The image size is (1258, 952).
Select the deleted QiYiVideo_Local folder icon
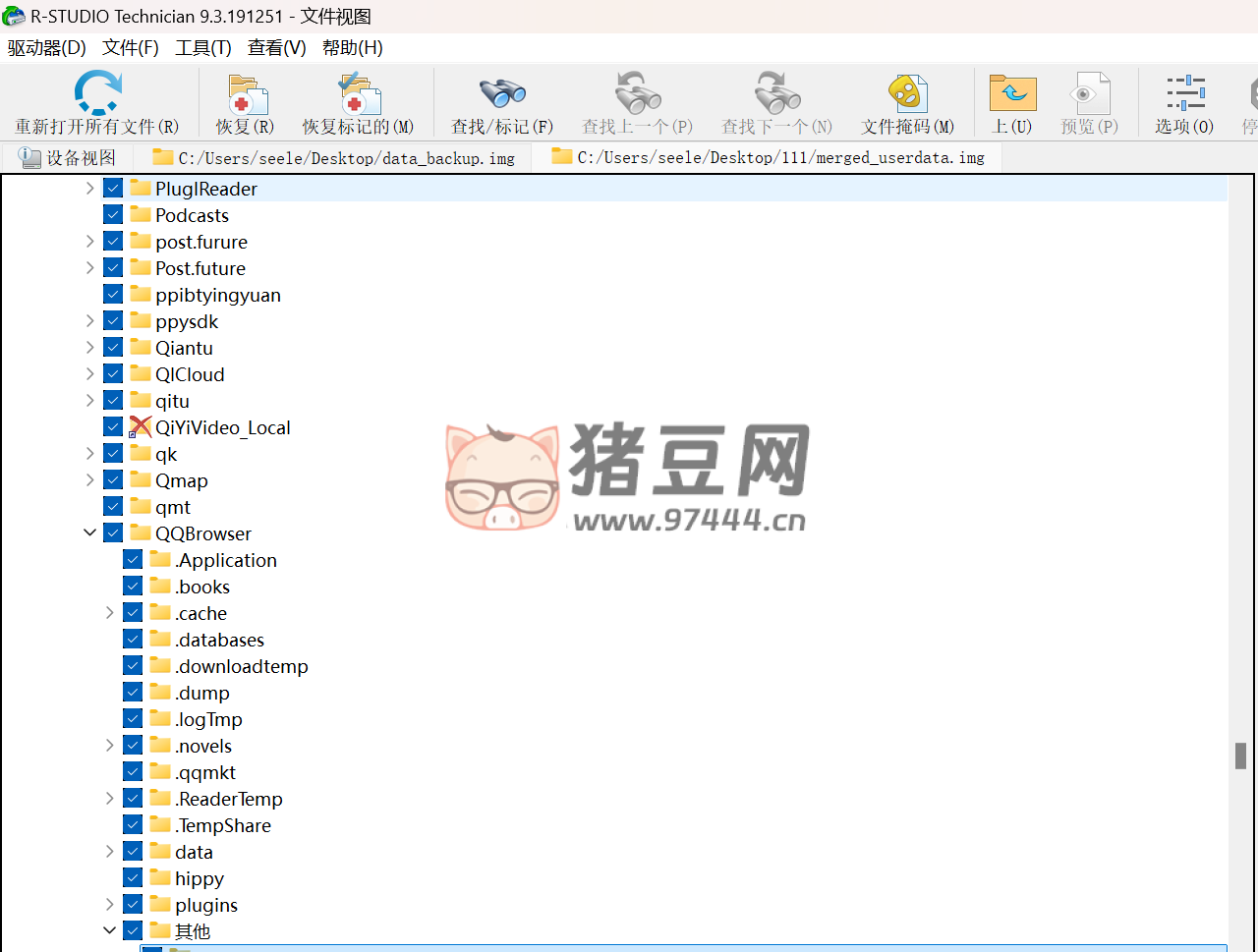141,427
